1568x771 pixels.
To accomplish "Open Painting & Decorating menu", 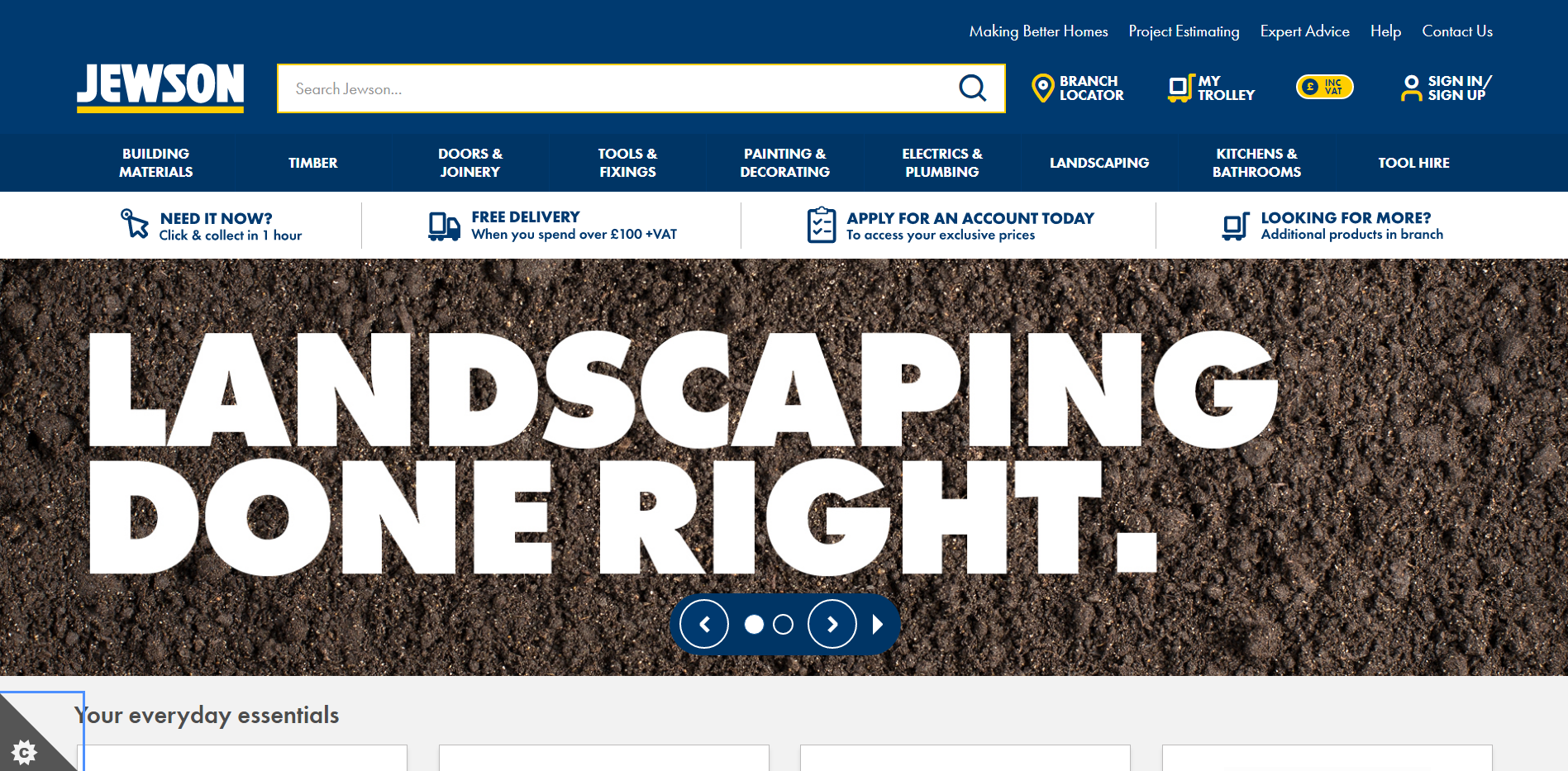I will coord(784,163).
